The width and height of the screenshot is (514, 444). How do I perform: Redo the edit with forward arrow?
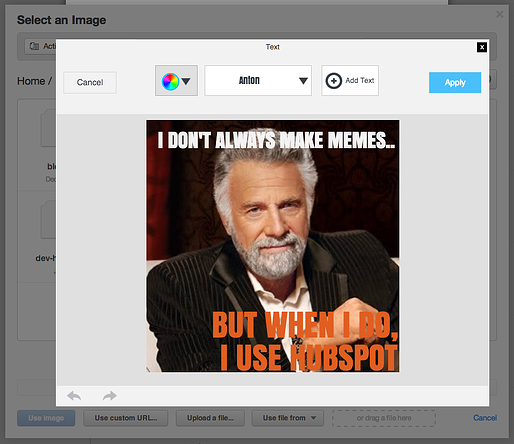point(110,396)
